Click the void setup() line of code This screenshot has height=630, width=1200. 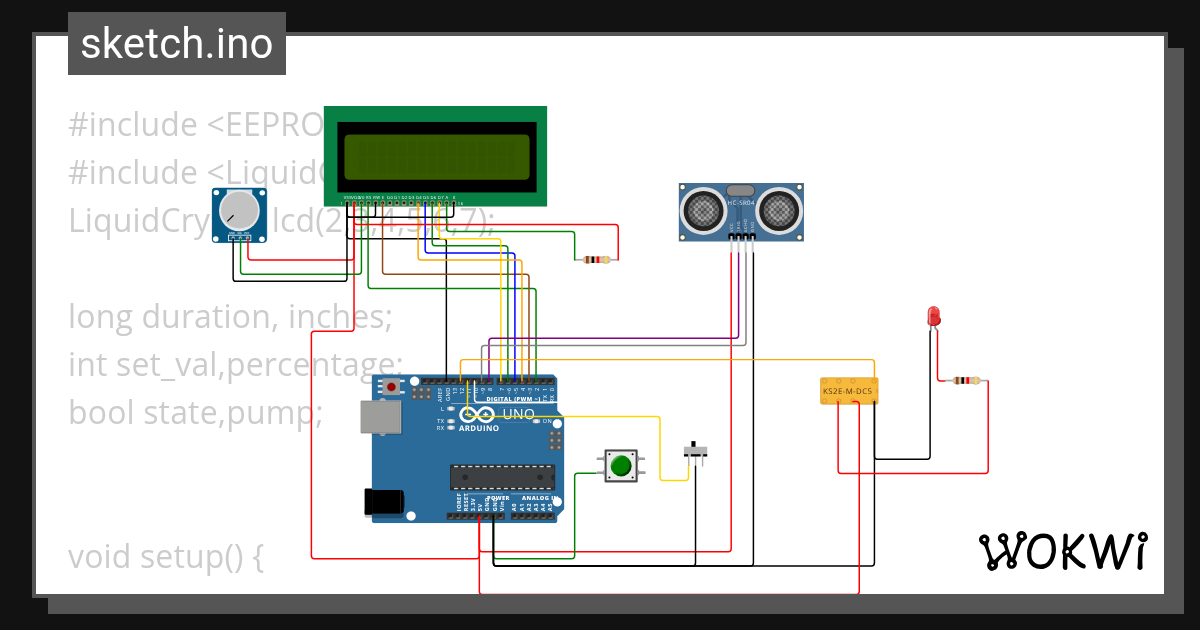point(165,556)
